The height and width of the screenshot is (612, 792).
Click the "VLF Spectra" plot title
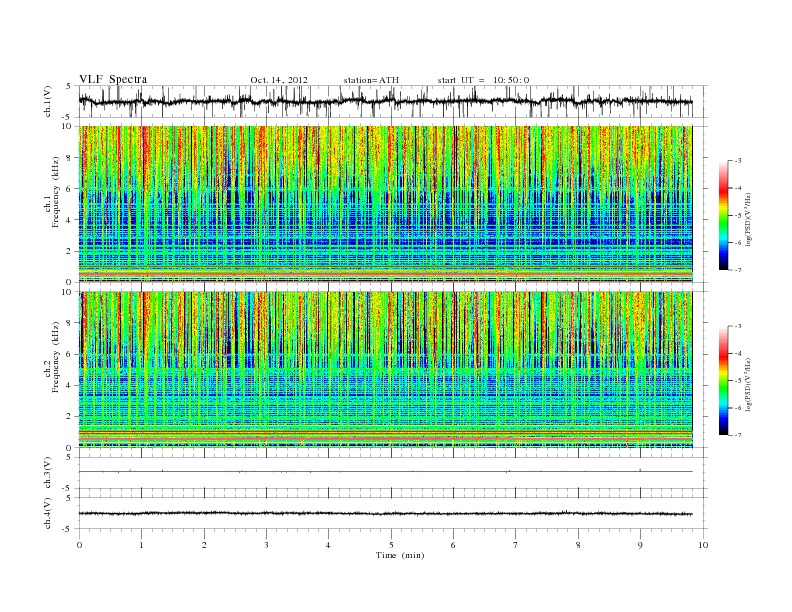pos(113,79)
